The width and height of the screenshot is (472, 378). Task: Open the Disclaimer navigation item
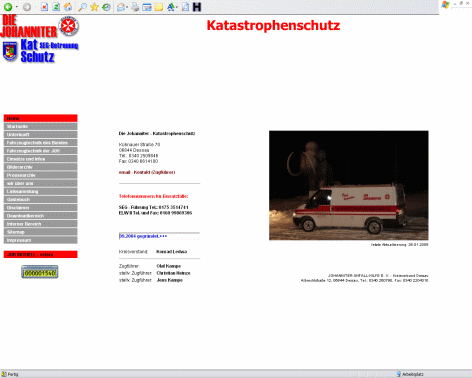point(40,208)
